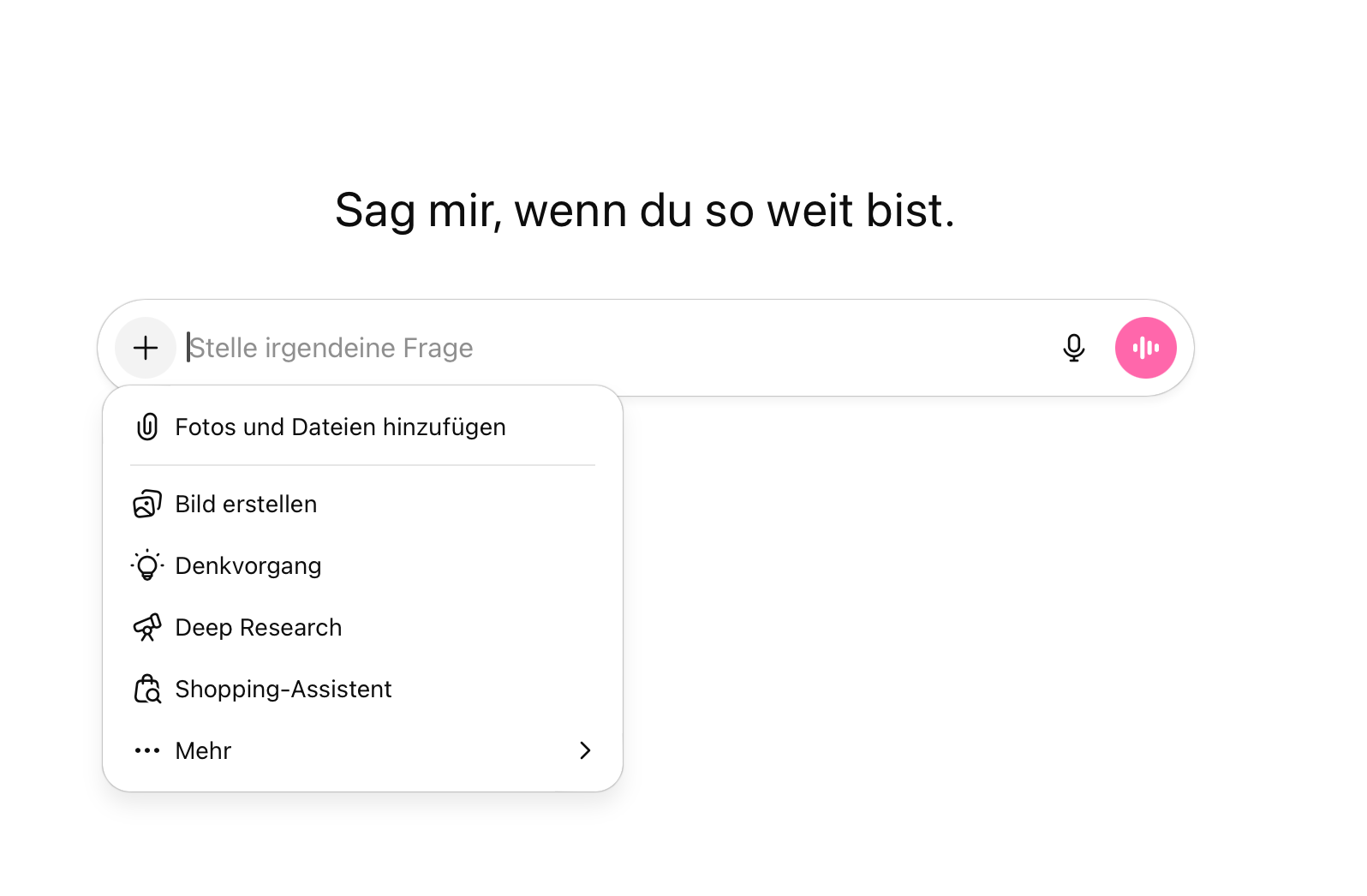Screen dimensions: 1367x896
Task: Click the shopping bag icon
Action: coord(147,689)
